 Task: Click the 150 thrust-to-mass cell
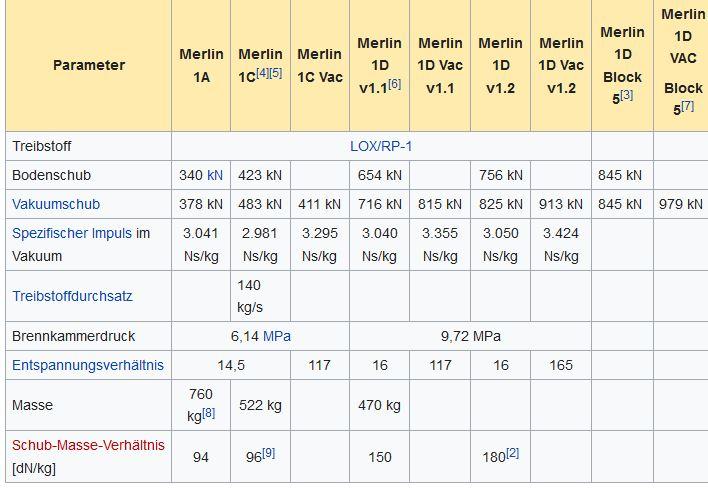379,457
